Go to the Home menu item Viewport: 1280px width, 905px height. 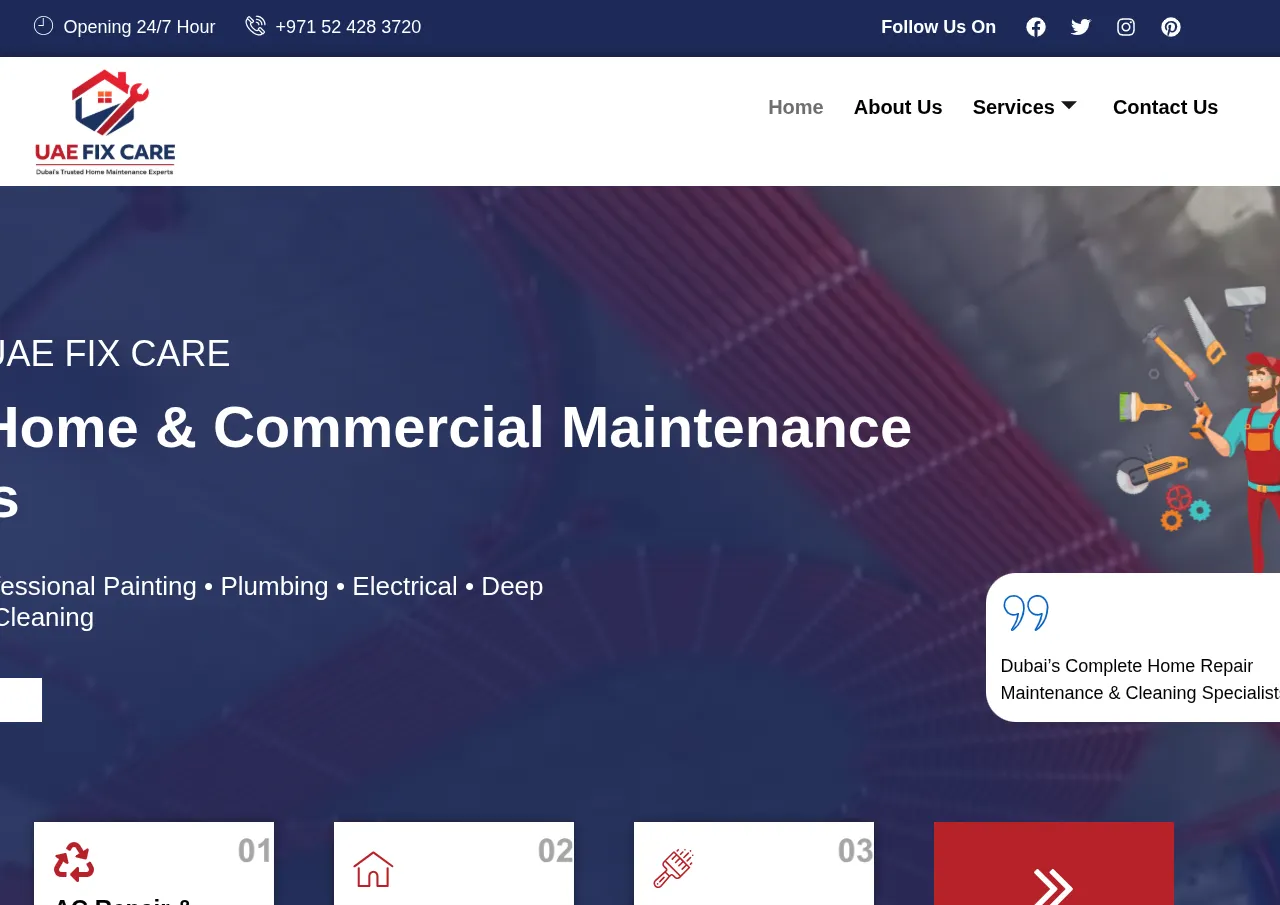(x=796, y=107)
